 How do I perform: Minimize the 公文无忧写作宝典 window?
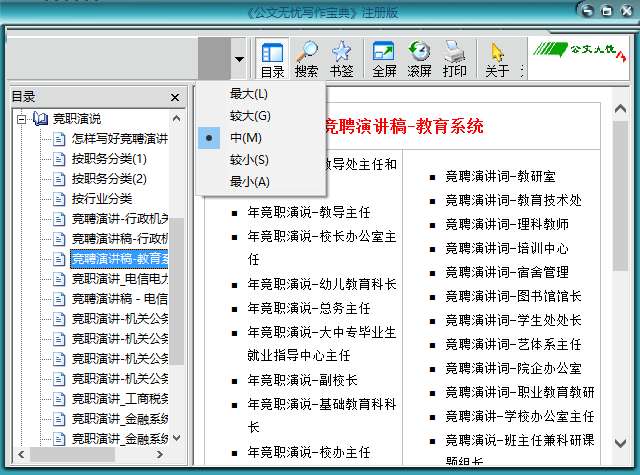point(588,11)
